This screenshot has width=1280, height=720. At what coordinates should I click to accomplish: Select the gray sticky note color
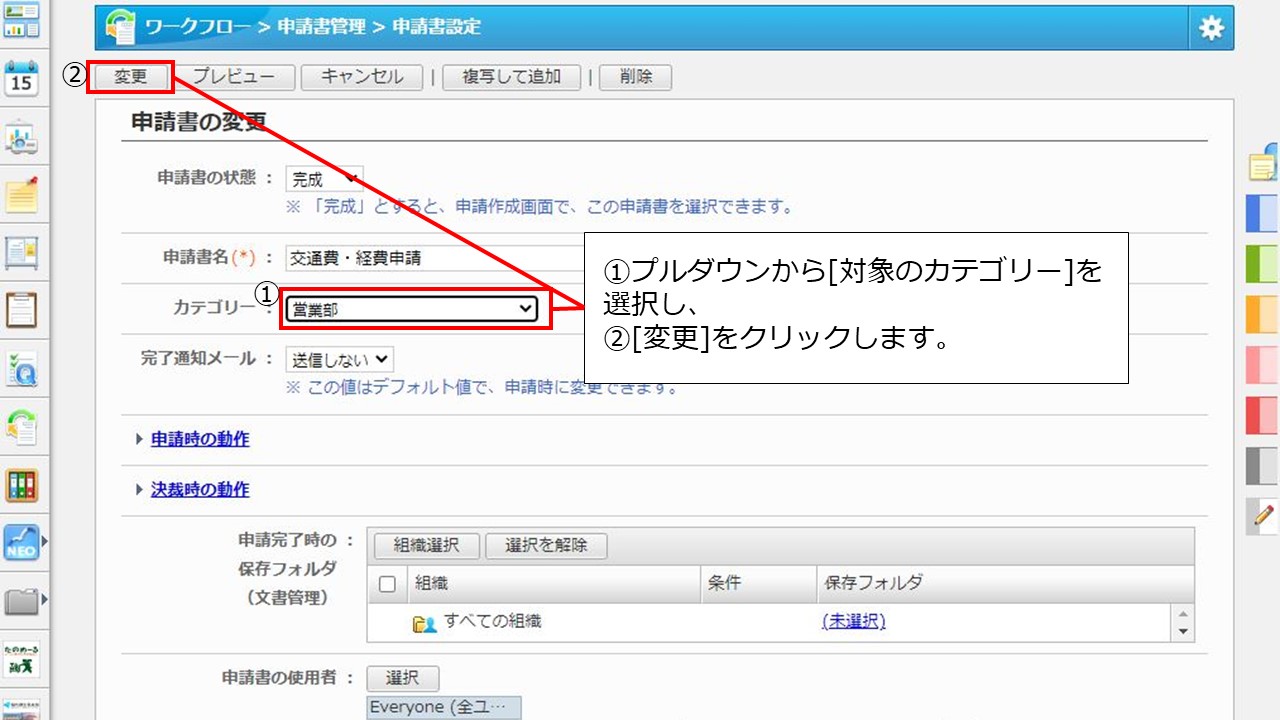coord(1263,465)
